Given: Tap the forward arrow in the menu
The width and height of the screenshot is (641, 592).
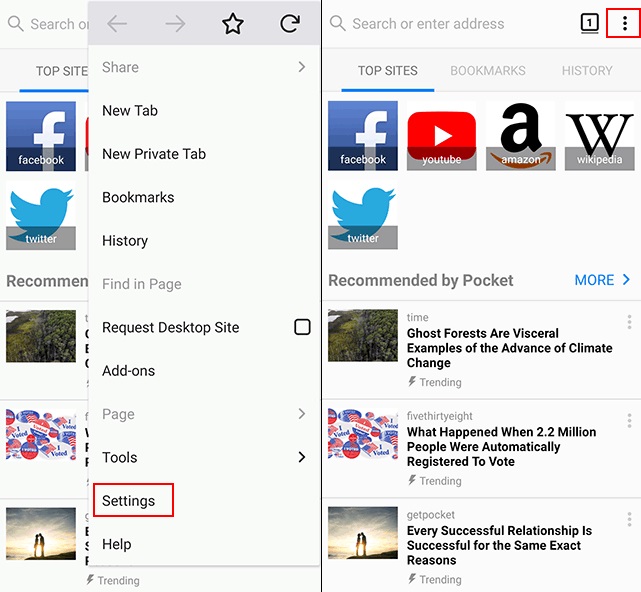Looking at the screenshot, I should tap(175, 24).
